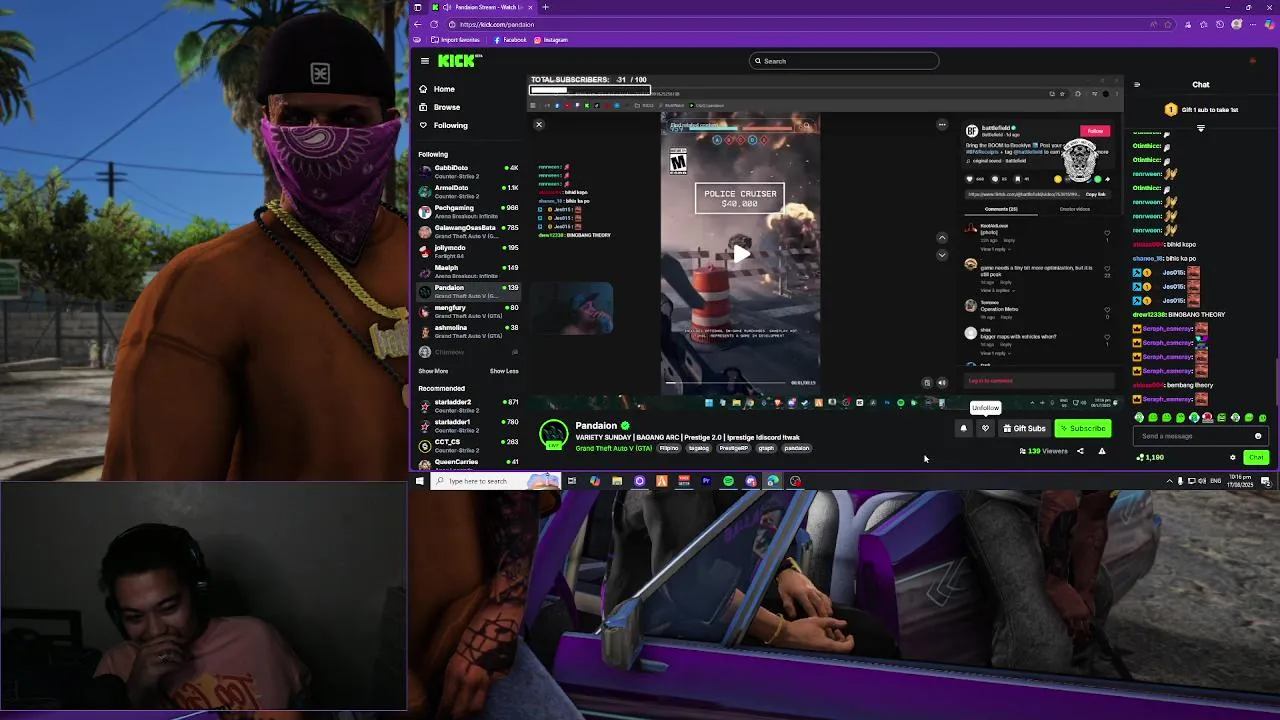Screen dimensions: 1280x720
Task: Open the Windows Start menu
Action: pyautogui.click(x=420, y=481)
